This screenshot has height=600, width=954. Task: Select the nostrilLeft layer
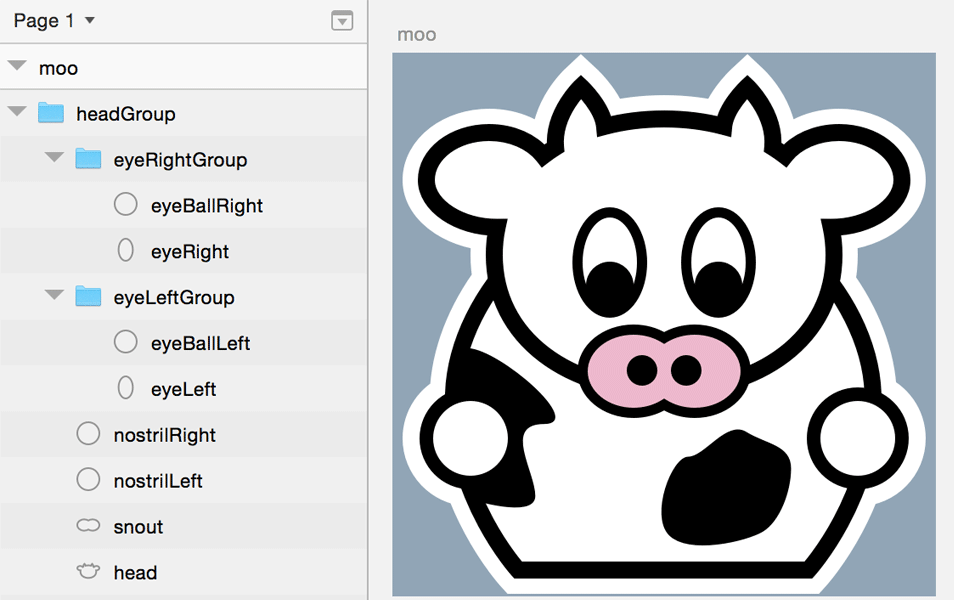(x=158, y=481)
